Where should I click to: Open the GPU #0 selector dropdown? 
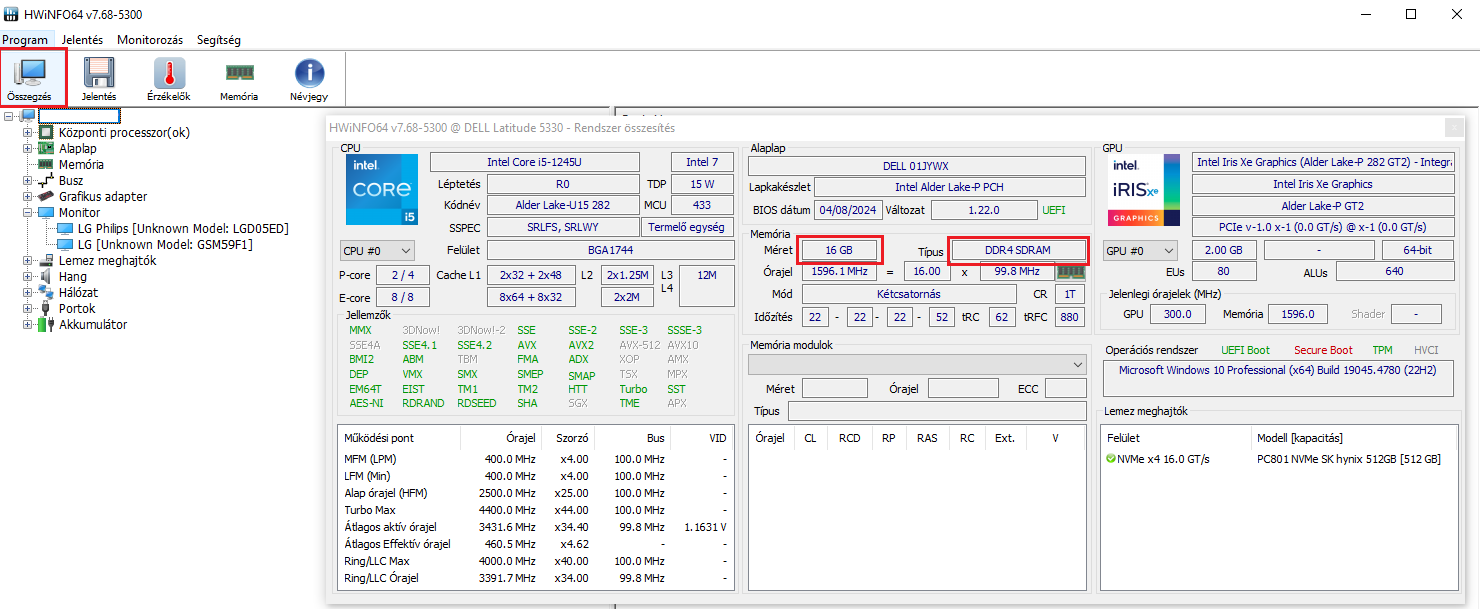pyautogui.click(x=1140, y=250)
